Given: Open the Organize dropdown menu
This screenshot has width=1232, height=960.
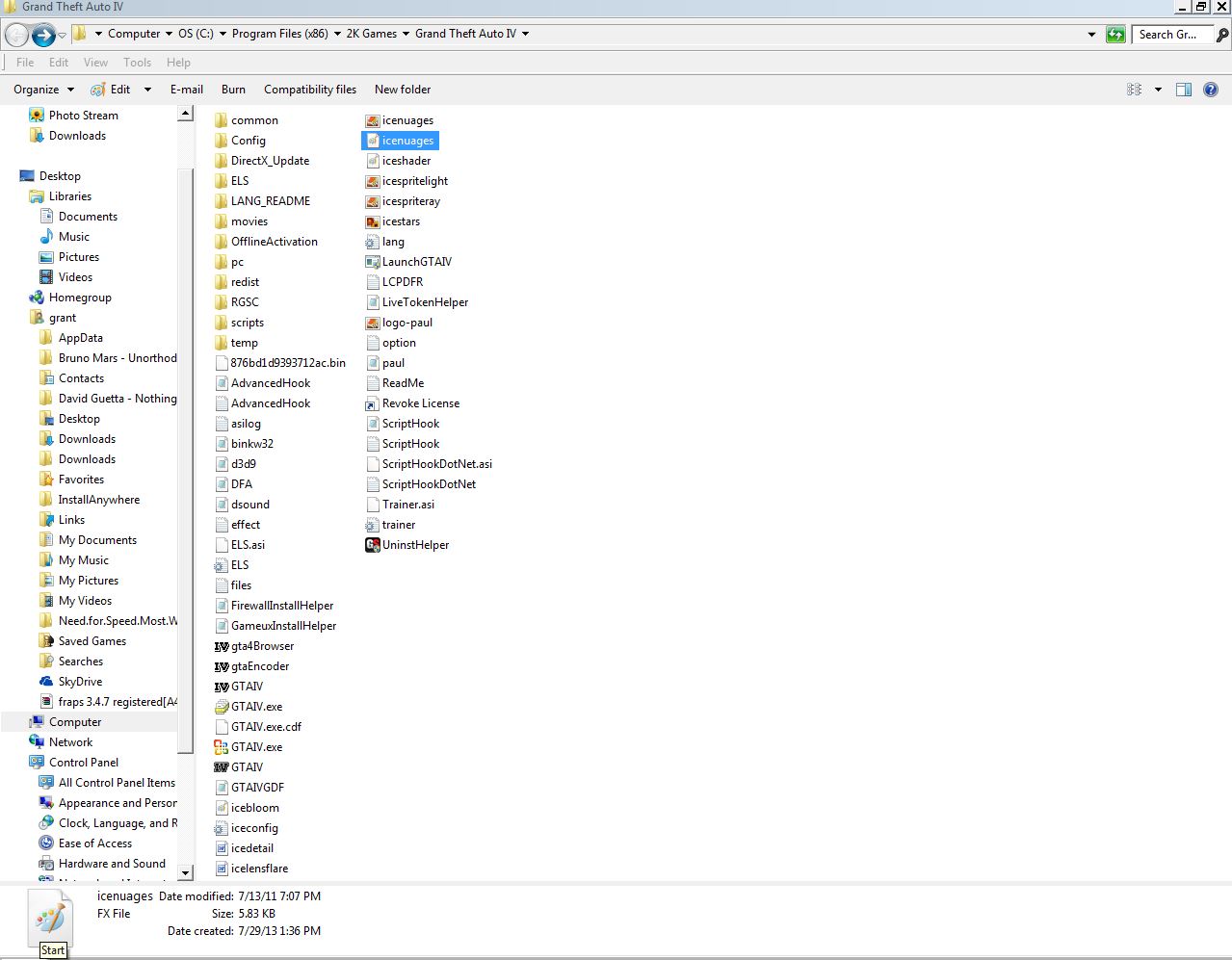Looking at the screenshot, I should pos(43,90).
